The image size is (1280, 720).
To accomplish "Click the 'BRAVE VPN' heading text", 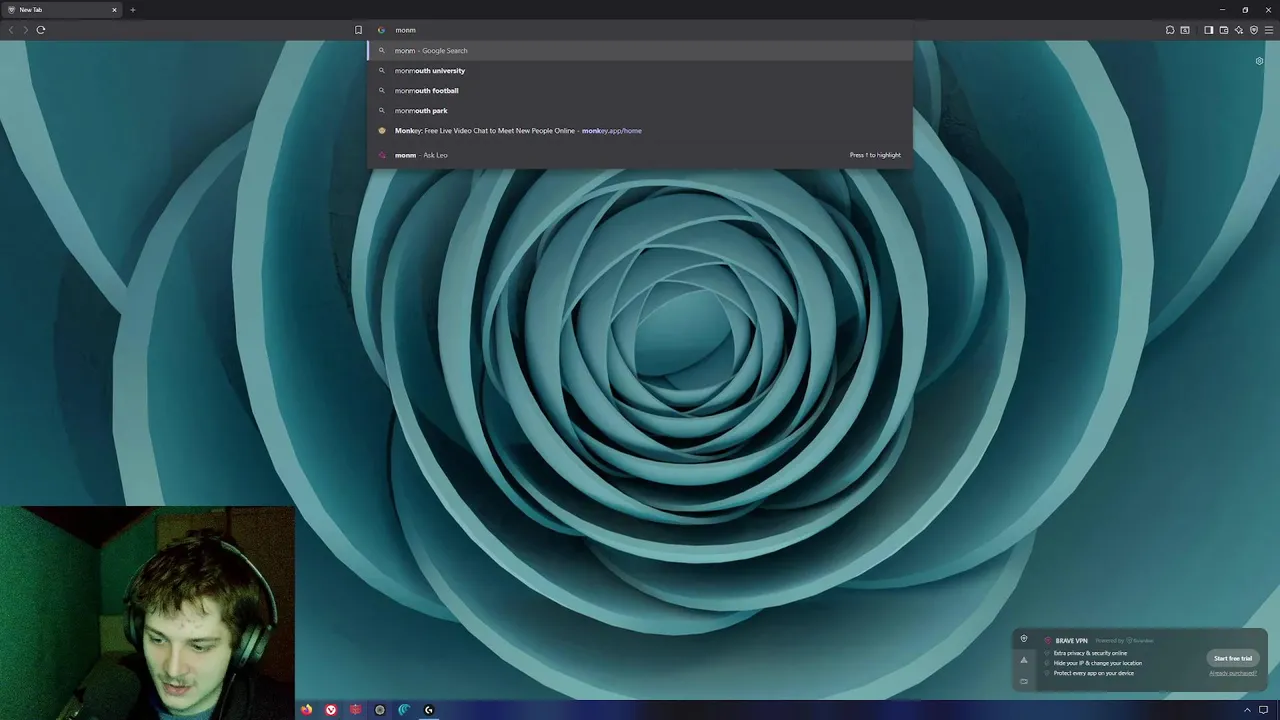I will [1071, 641].
